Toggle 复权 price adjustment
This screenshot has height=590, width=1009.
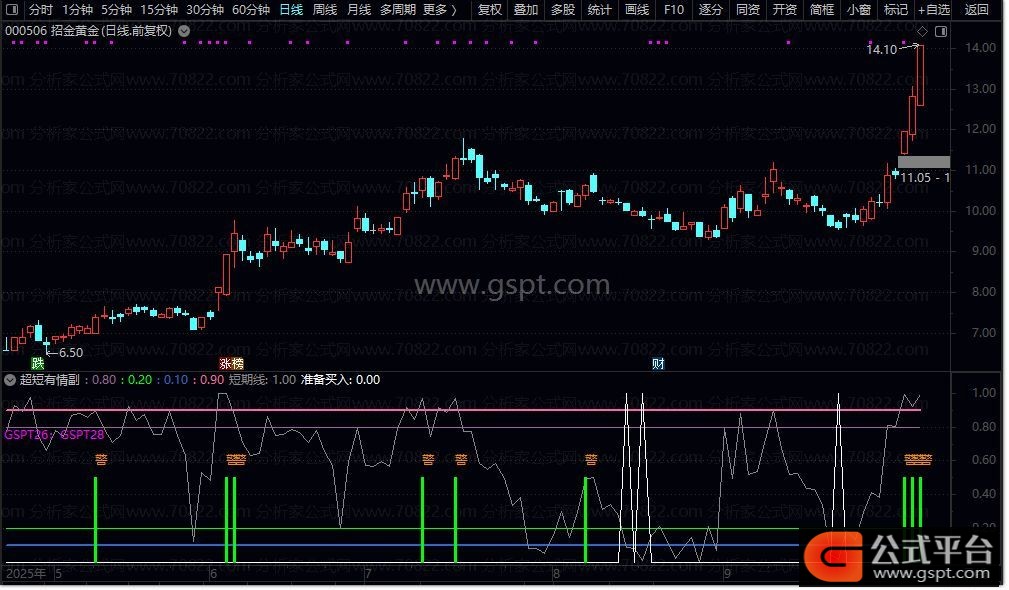pos(489,10)
